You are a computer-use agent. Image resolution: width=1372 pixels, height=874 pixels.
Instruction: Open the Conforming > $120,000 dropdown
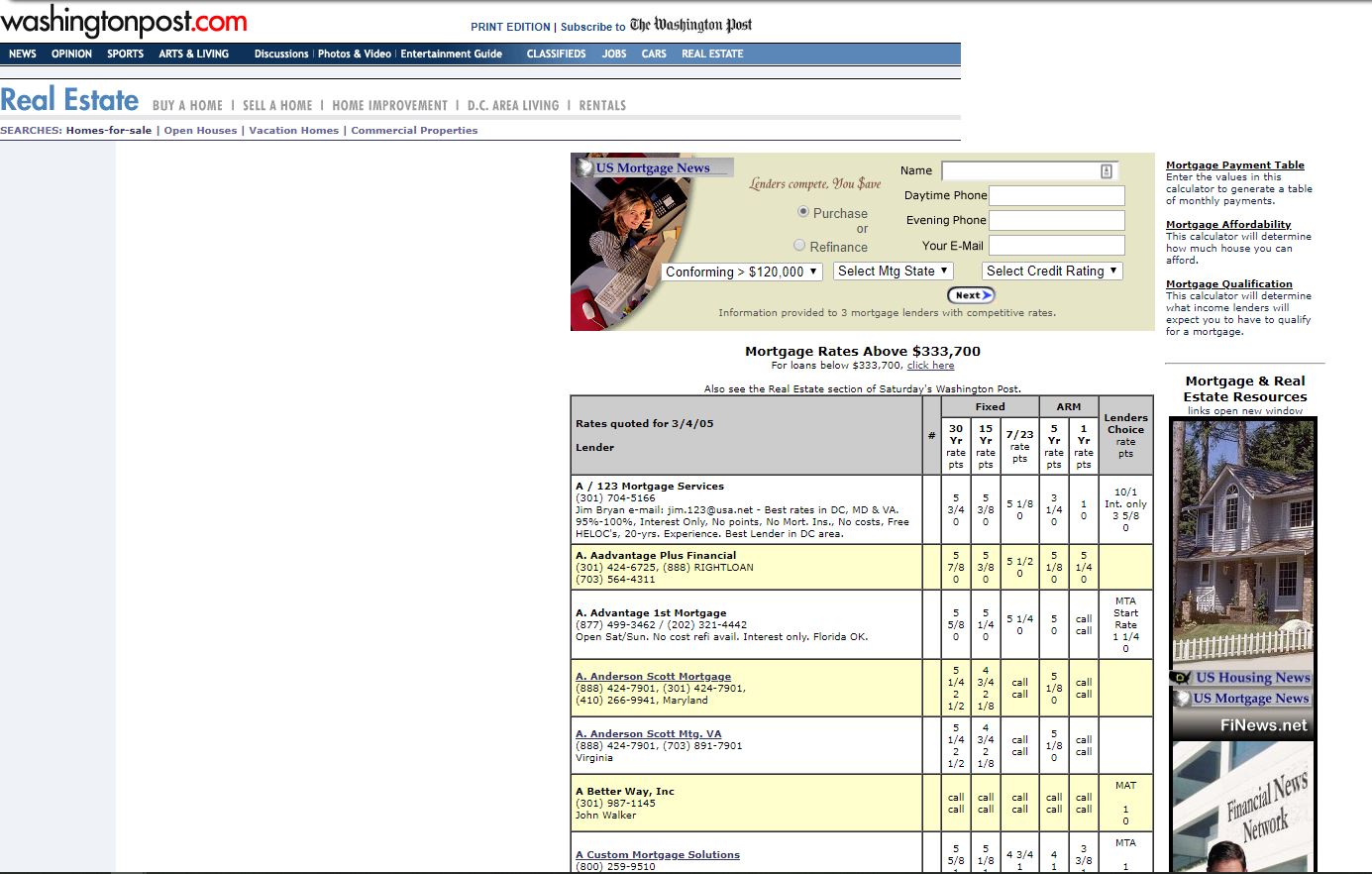[742, 272]
